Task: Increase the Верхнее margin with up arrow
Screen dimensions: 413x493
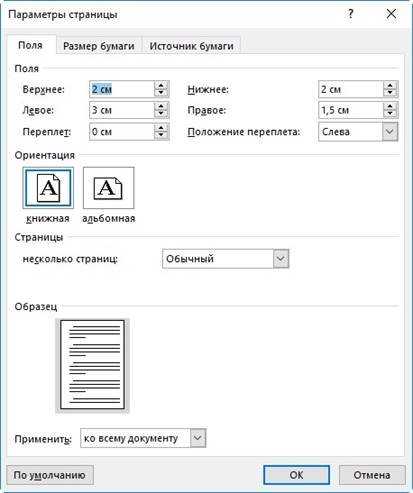Action: click(x=161, y=85)
